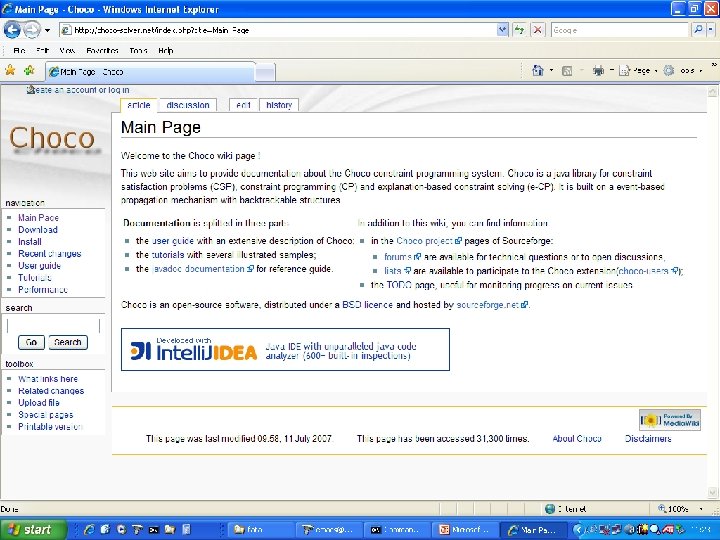The image size is (720, 540).
Task: Click the red Stop loading icon
Action: pos(537,30)
